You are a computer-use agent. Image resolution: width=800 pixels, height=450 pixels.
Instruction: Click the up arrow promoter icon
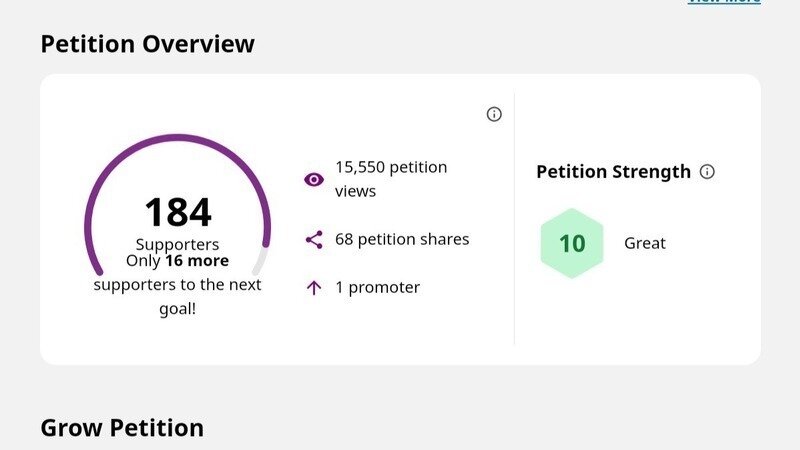click(314, 288)
